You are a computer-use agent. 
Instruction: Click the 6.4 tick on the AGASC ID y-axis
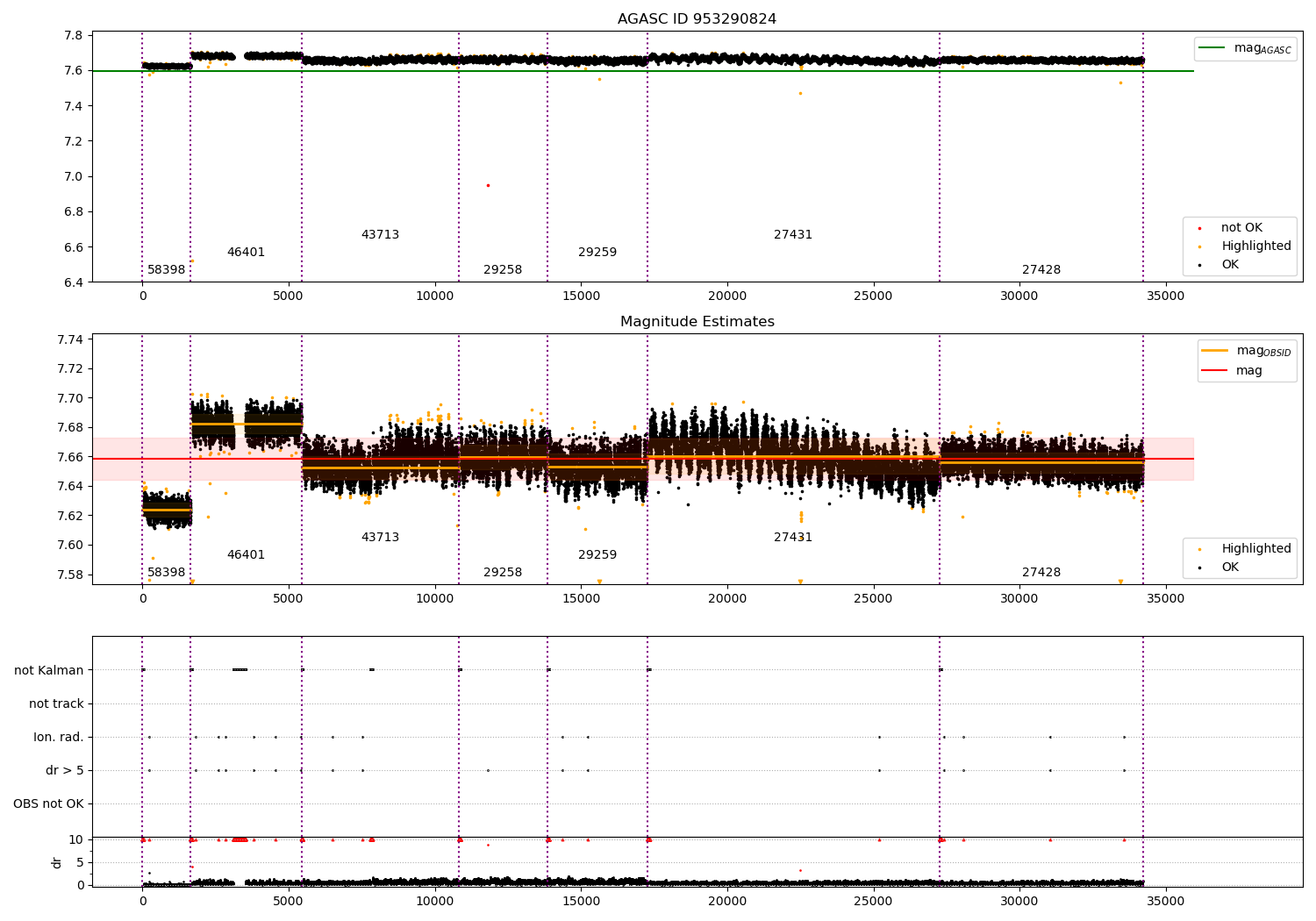tap(75, 282)
